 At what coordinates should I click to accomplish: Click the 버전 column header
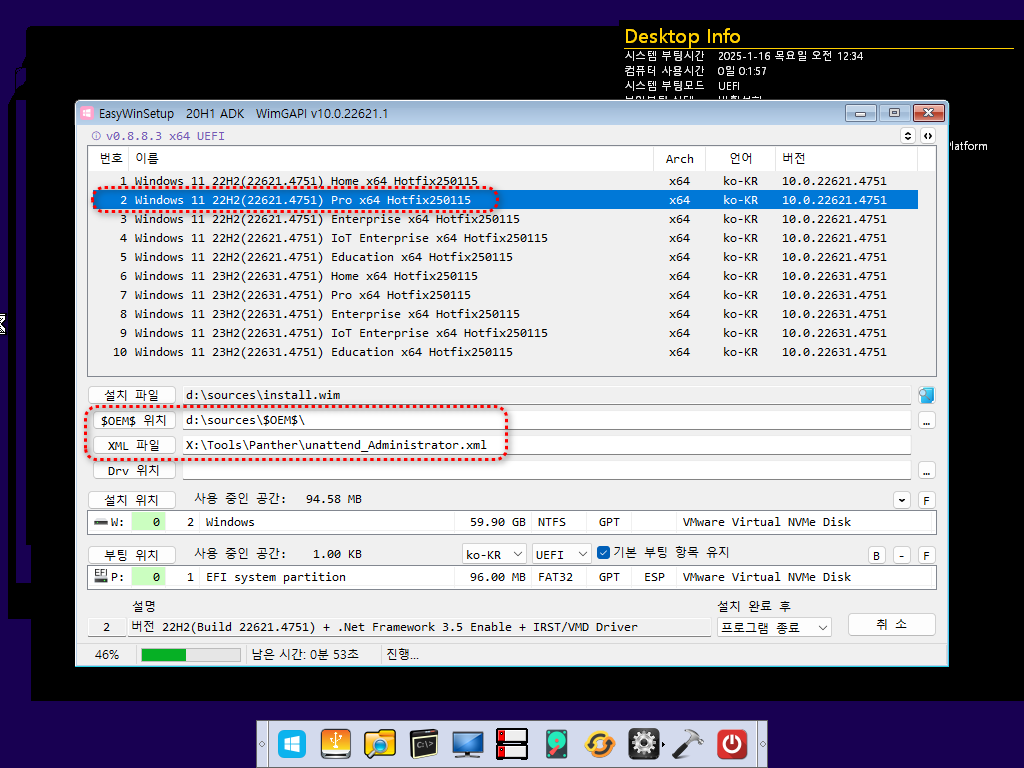846,158
